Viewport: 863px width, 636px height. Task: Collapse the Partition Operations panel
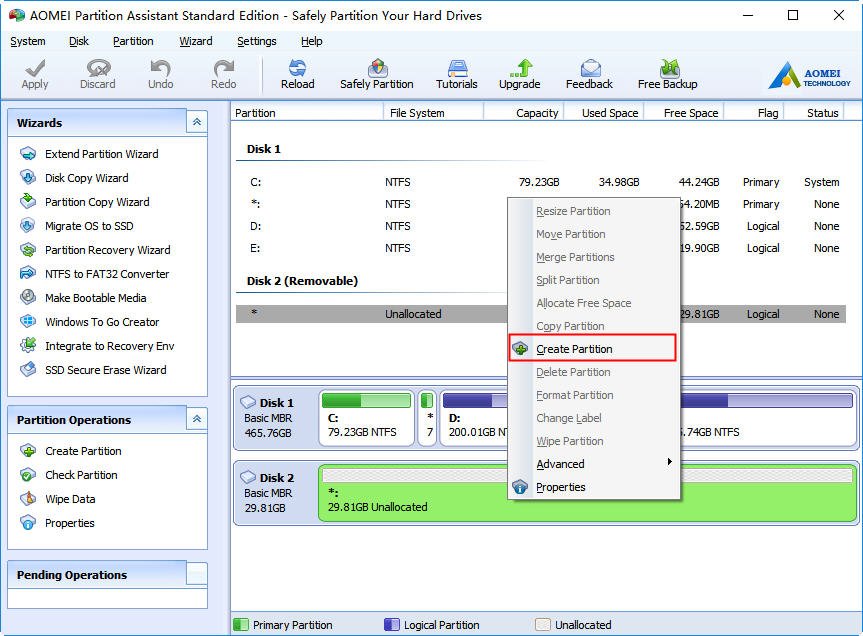click(196, 419)
